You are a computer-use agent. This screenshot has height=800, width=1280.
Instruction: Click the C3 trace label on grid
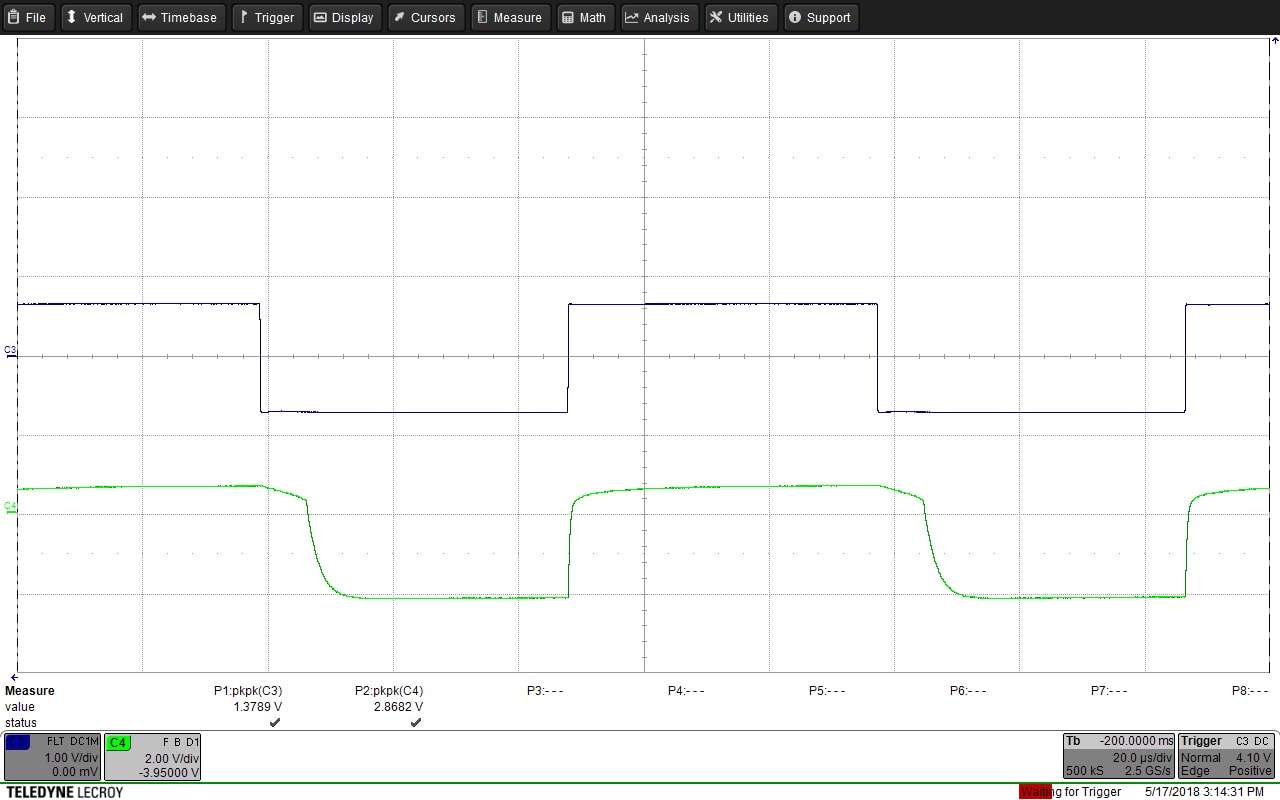(x=10, y=351)
